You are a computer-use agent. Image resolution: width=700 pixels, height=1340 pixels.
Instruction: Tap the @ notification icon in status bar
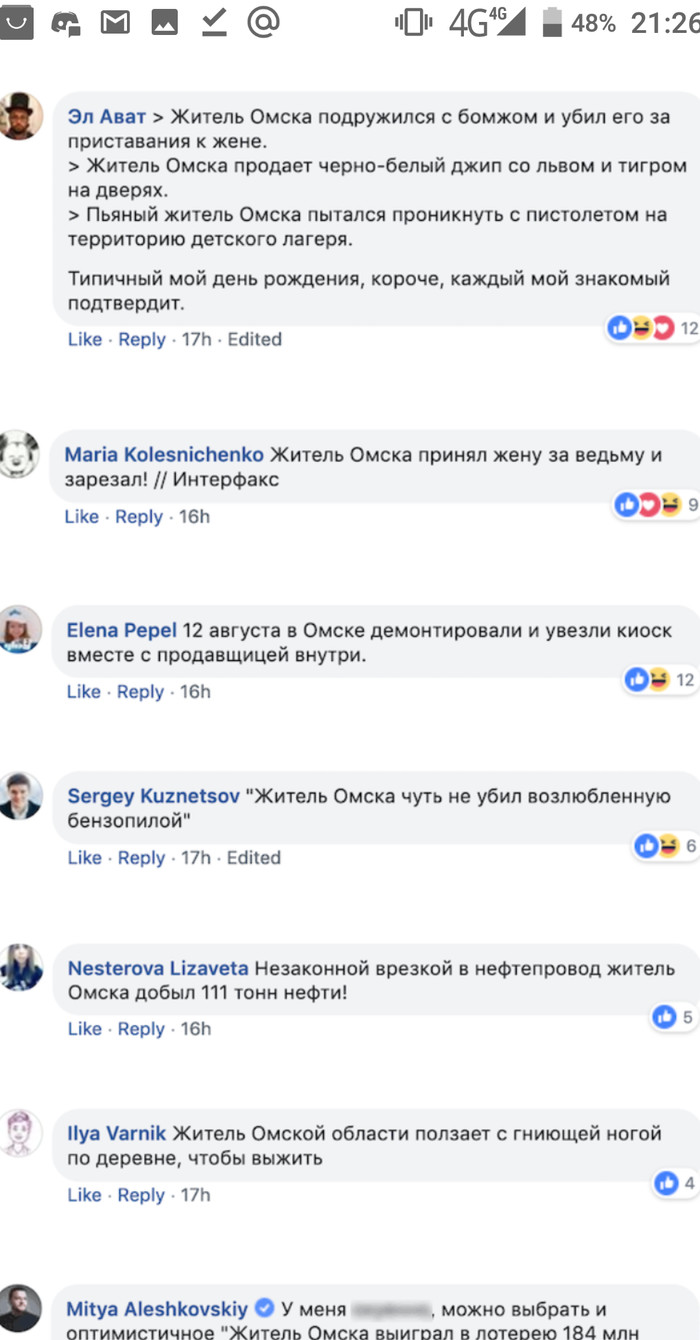point(263,22)
